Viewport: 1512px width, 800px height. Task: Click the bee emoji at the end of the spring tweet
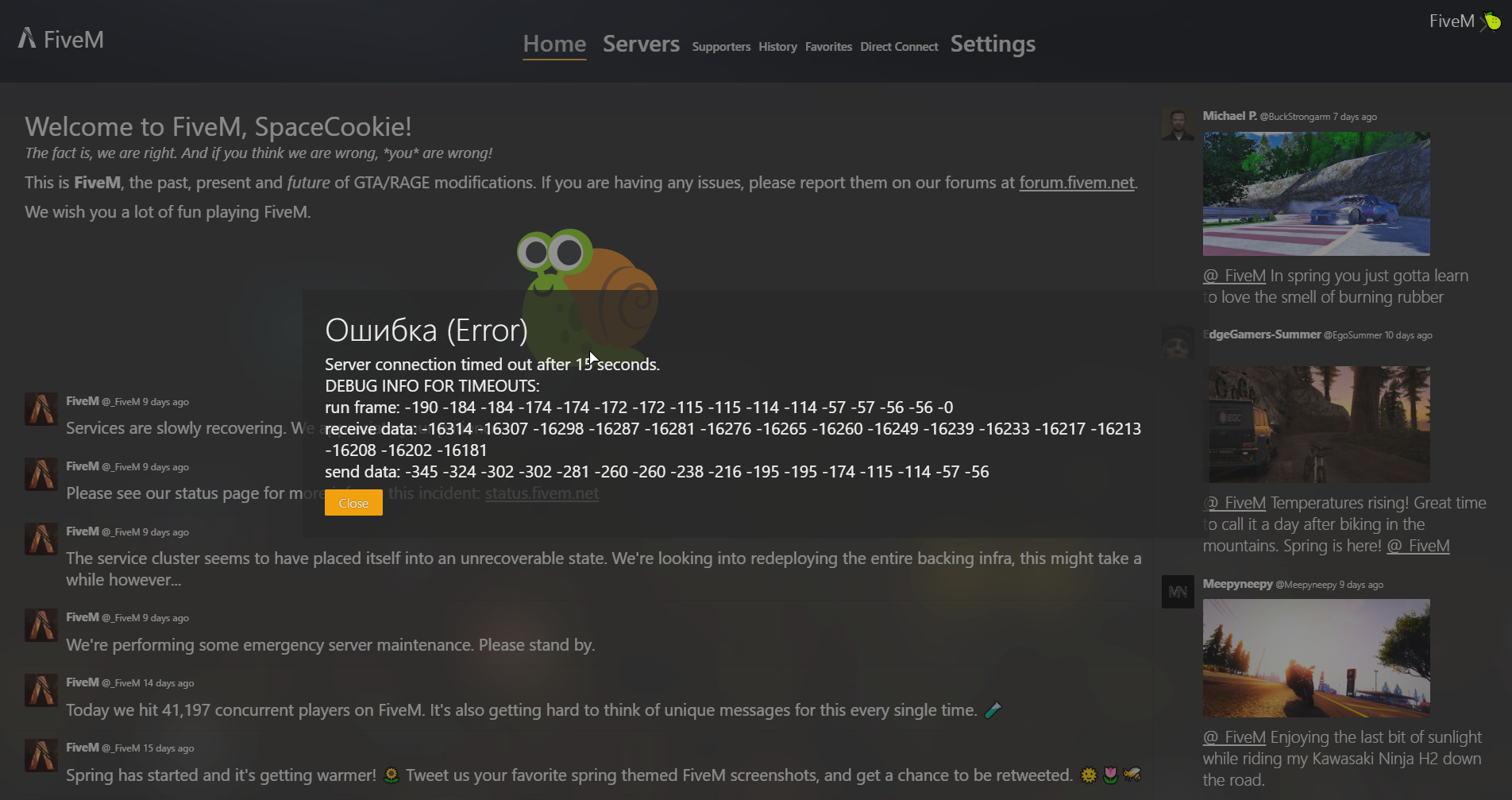click(x=1132, y=775)
